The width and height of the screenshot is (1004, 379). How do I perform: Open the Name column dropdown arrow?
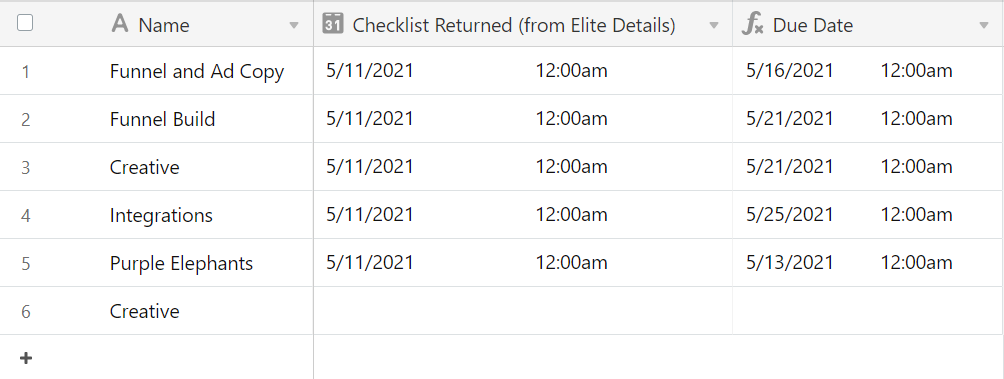point(294,26)
